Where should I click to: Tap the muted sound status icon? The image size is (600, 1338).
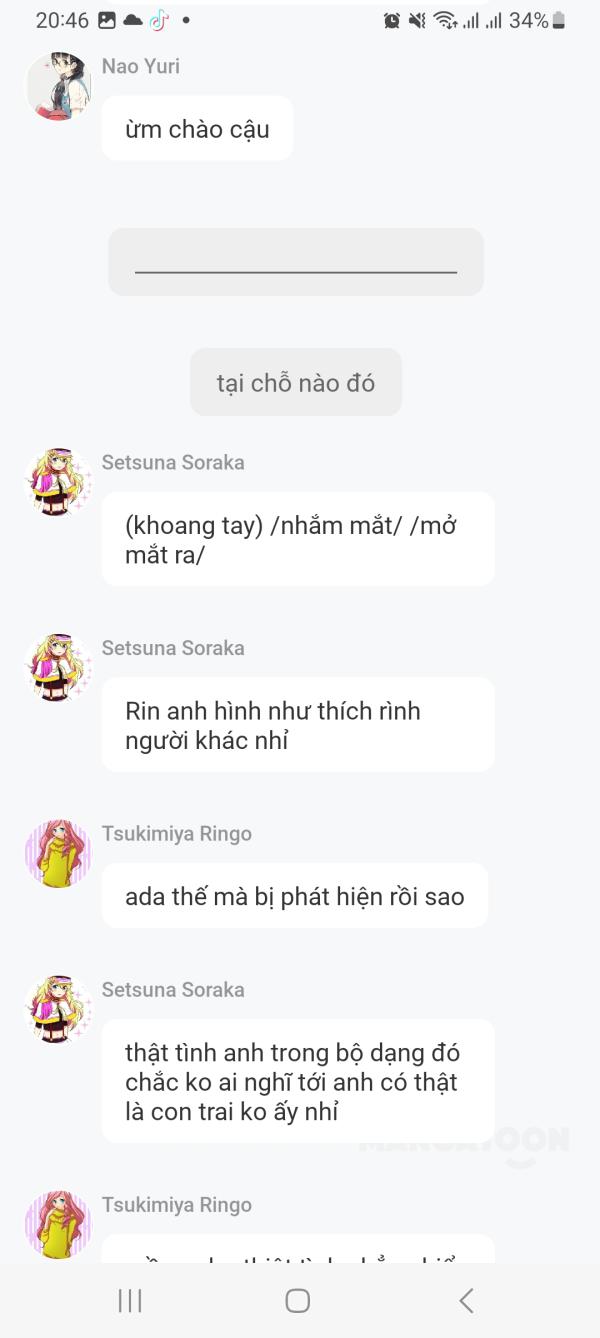[x=417, y=20]
